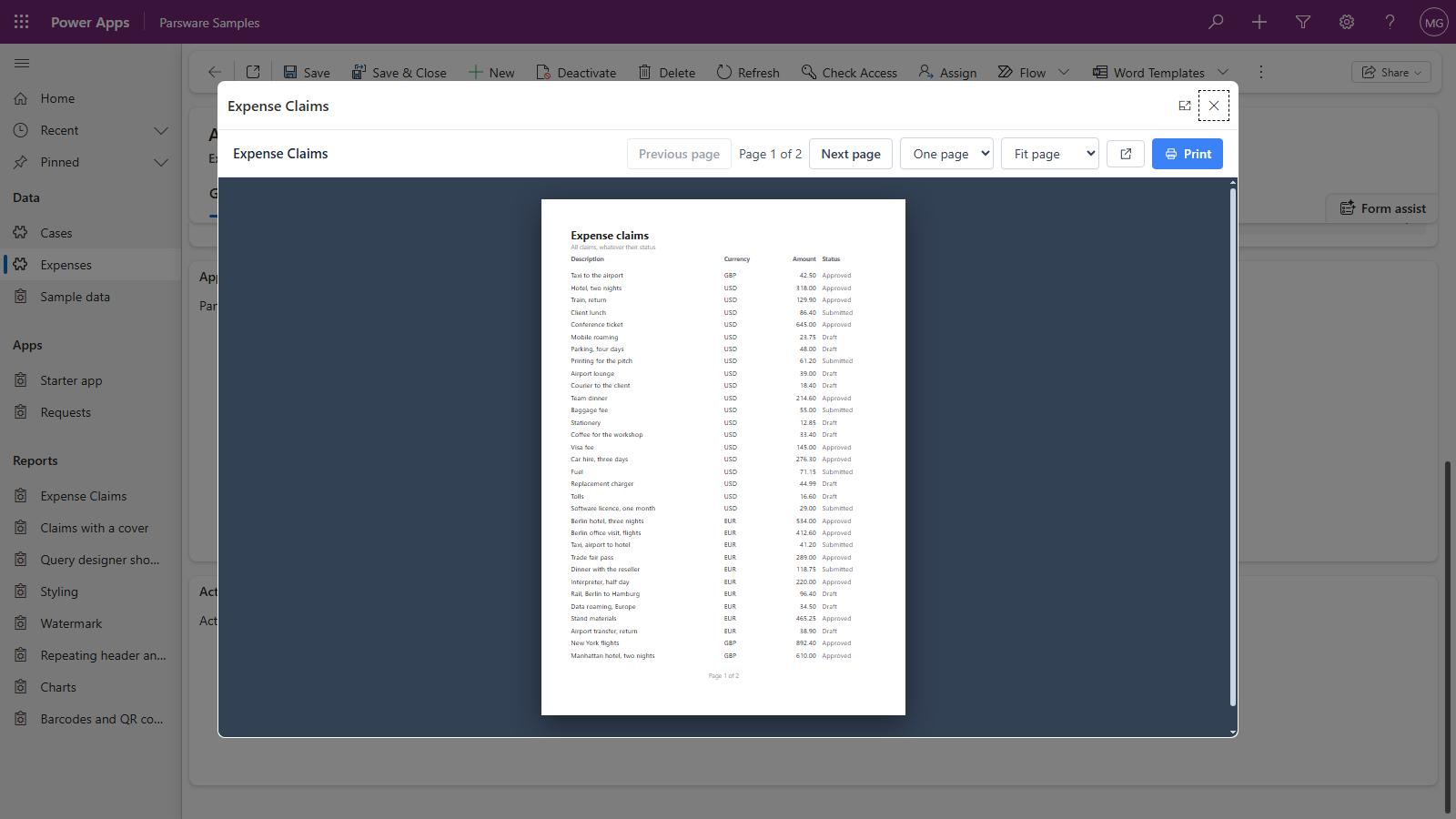This screenshot has width=1456, height=819.
Task: Open the advanced find filter icon
Action: tap(1303, 22)
